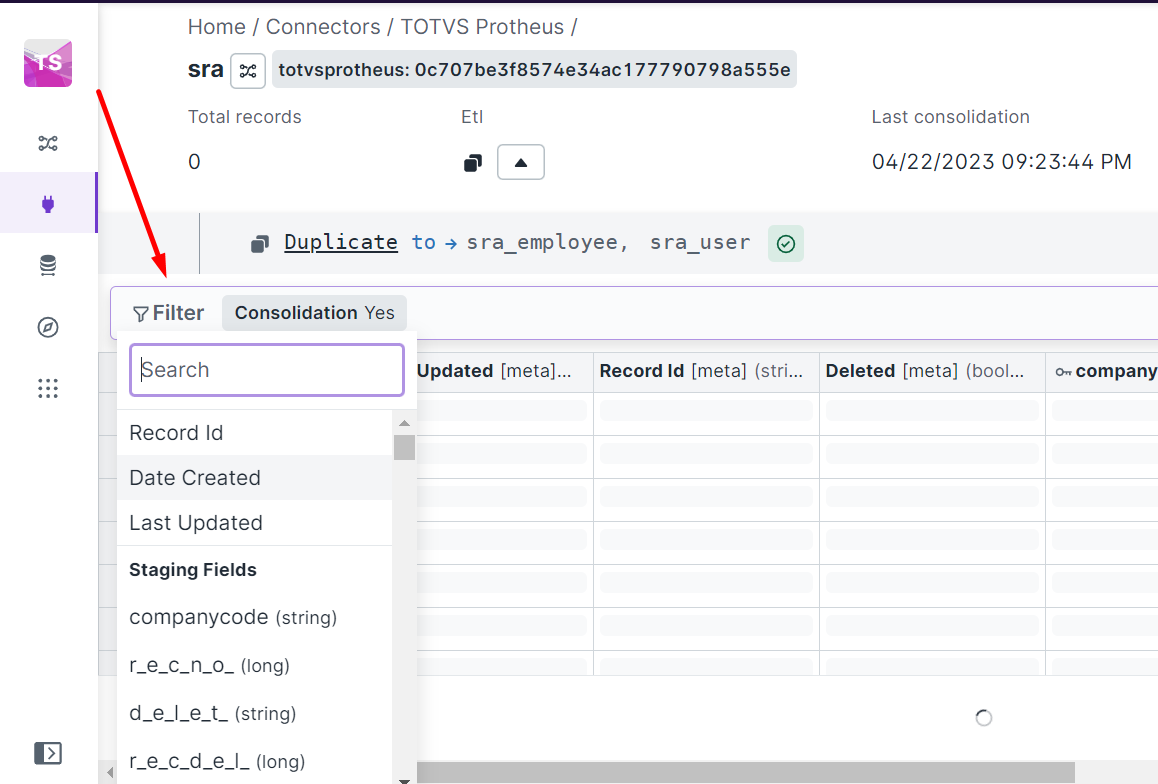
Task: Open the database icon in sidebar
Action: [x=48, y=266]
